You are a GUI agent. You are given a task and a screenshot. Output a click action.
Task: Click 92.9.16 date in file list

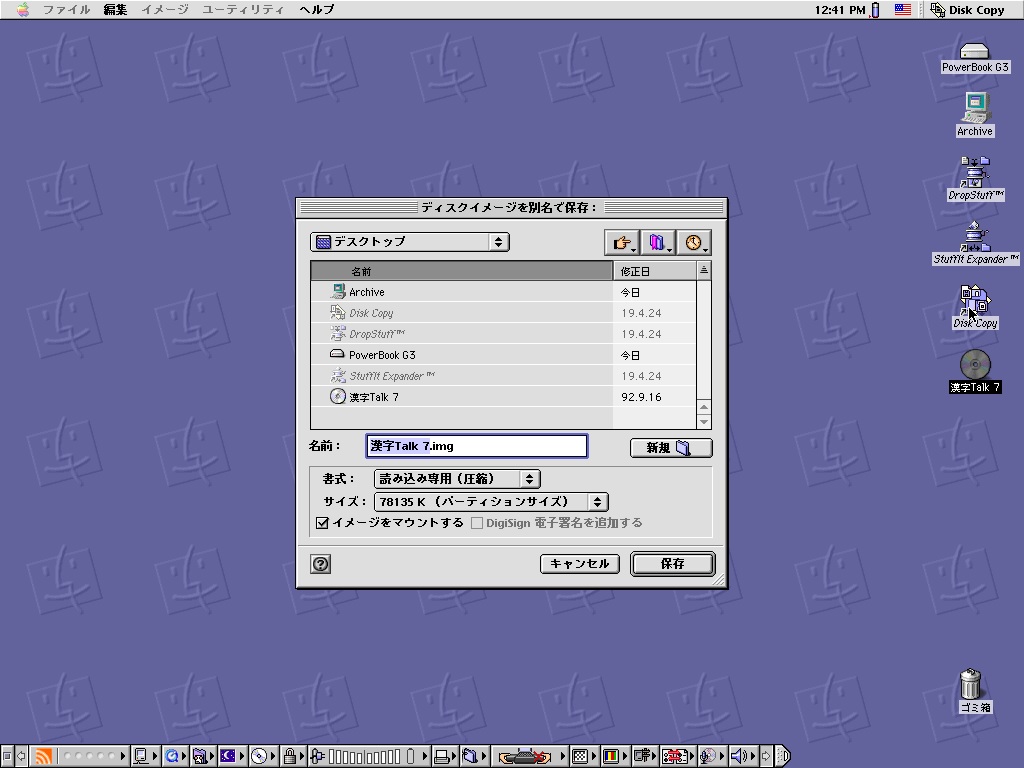(641, 396)
